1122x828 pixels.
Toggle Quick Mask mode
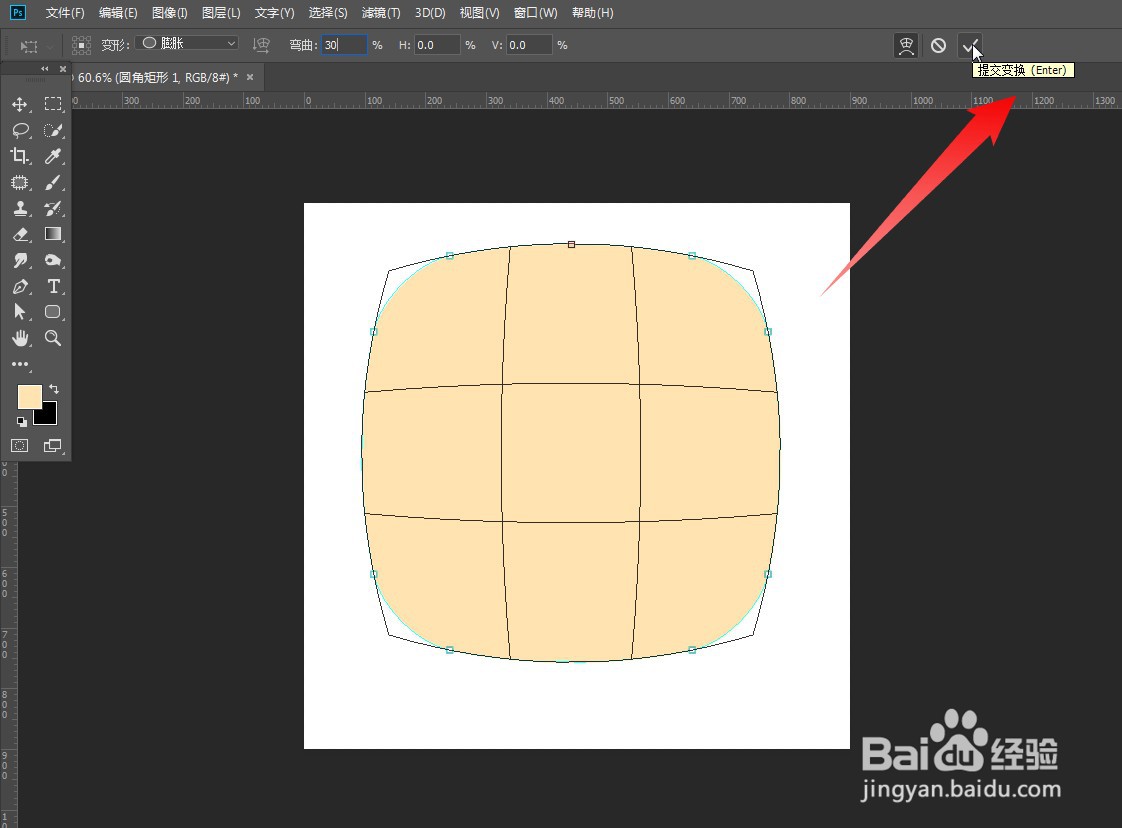tap(20, 446)
